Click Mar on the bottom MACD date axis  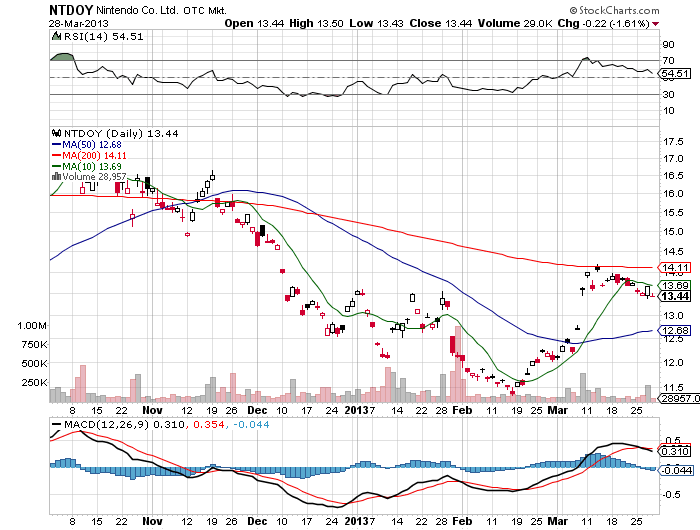(x=558, y=522)
